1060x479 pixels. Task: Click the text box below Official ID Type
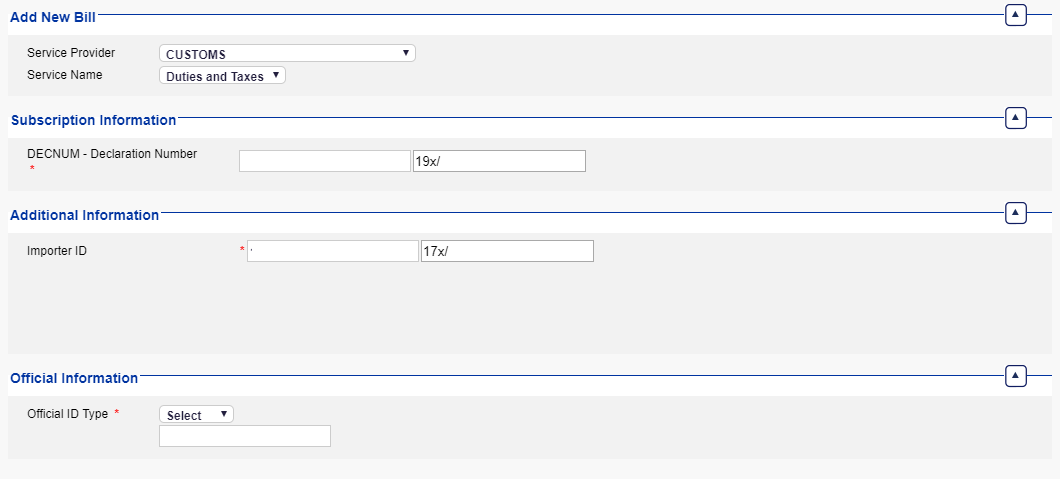244,436
